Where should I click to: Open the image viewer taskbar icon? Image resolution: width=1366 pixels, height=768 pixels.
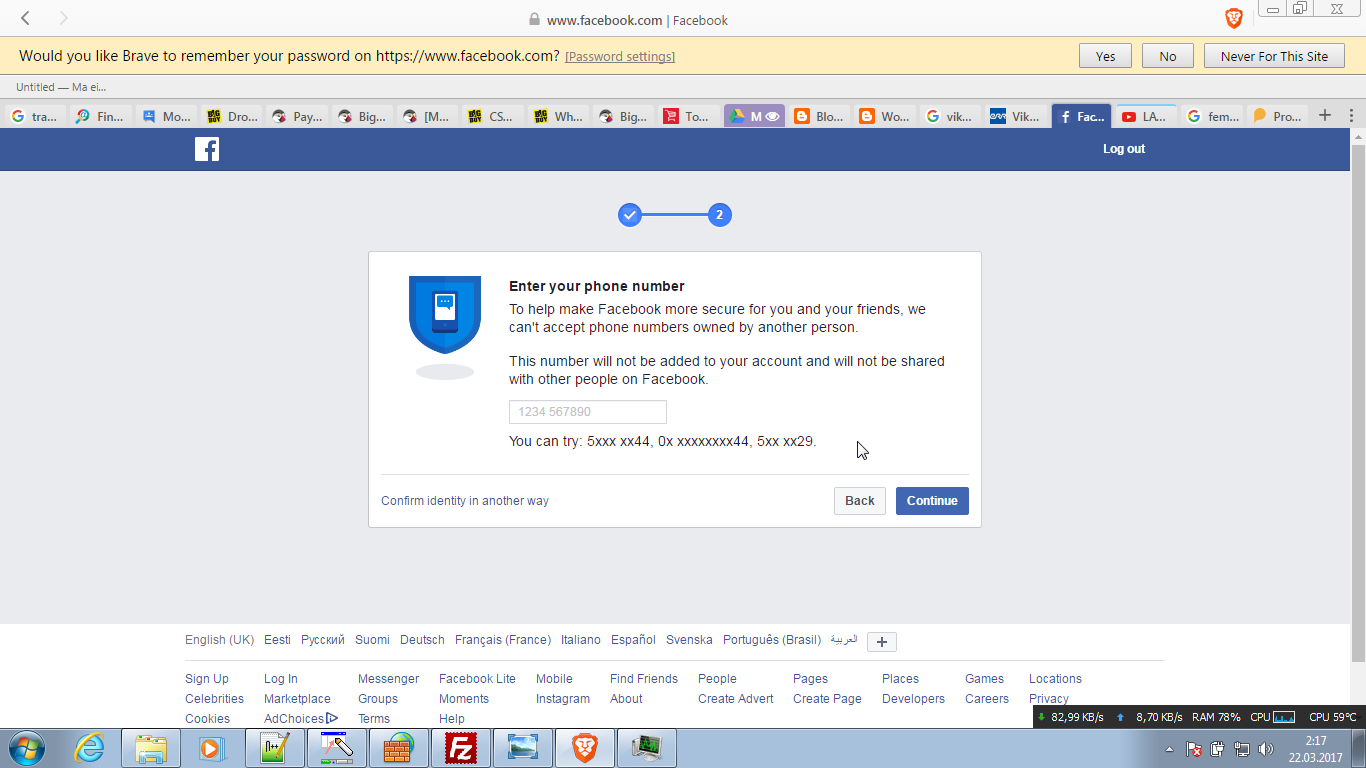pyautogui.click(x=523, y=748)
